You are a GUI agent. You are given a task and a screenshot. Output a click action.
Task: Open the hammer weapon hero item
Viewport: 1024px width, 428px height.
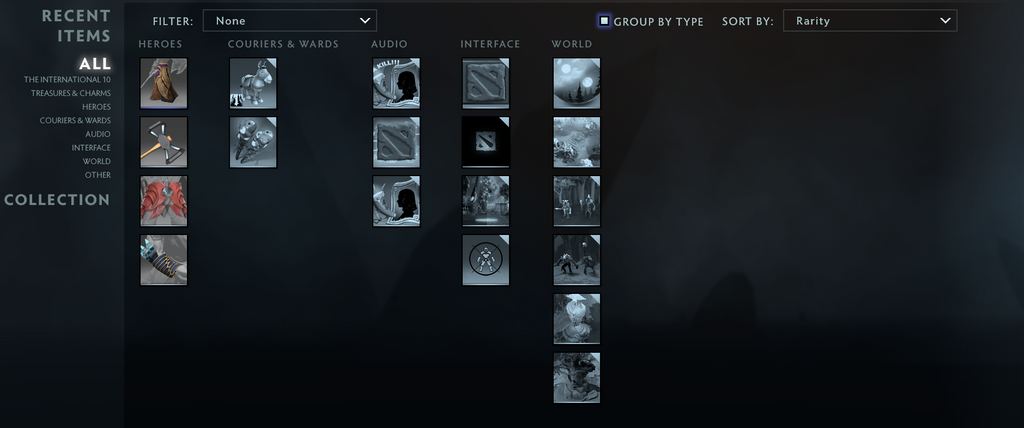tap(163, 142)
